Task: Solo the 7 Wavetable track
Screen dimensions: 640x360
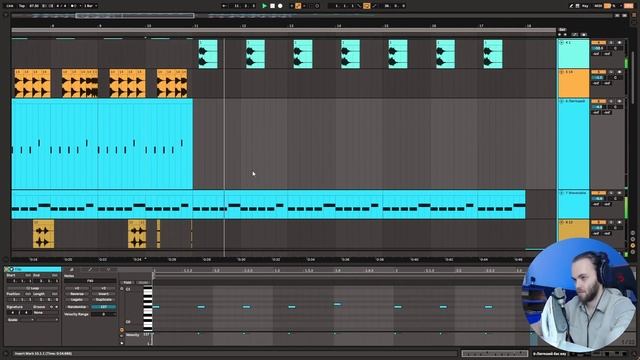Action: coord(611,193)
